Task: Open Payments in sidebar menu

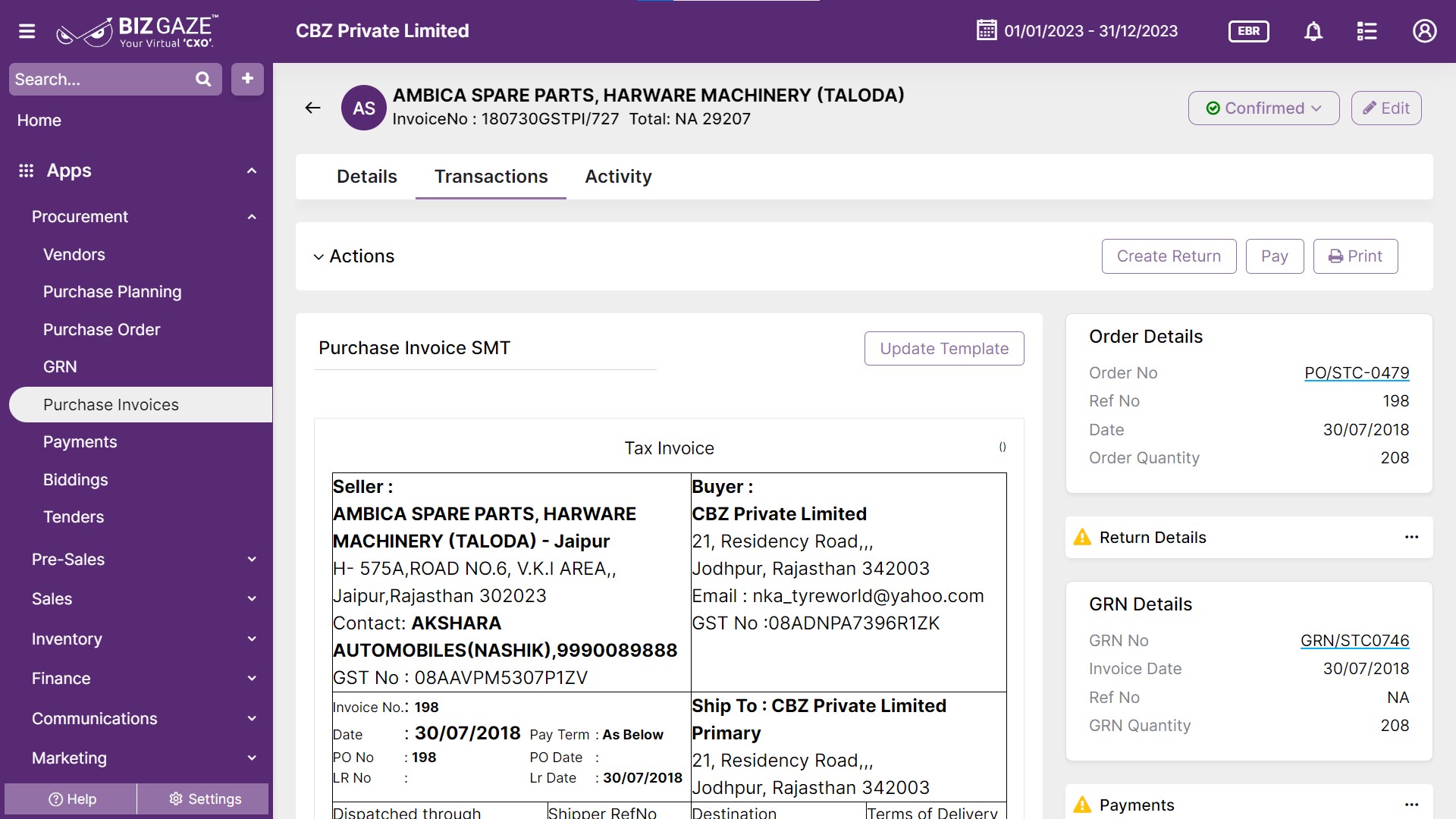Action: (80, 442)
